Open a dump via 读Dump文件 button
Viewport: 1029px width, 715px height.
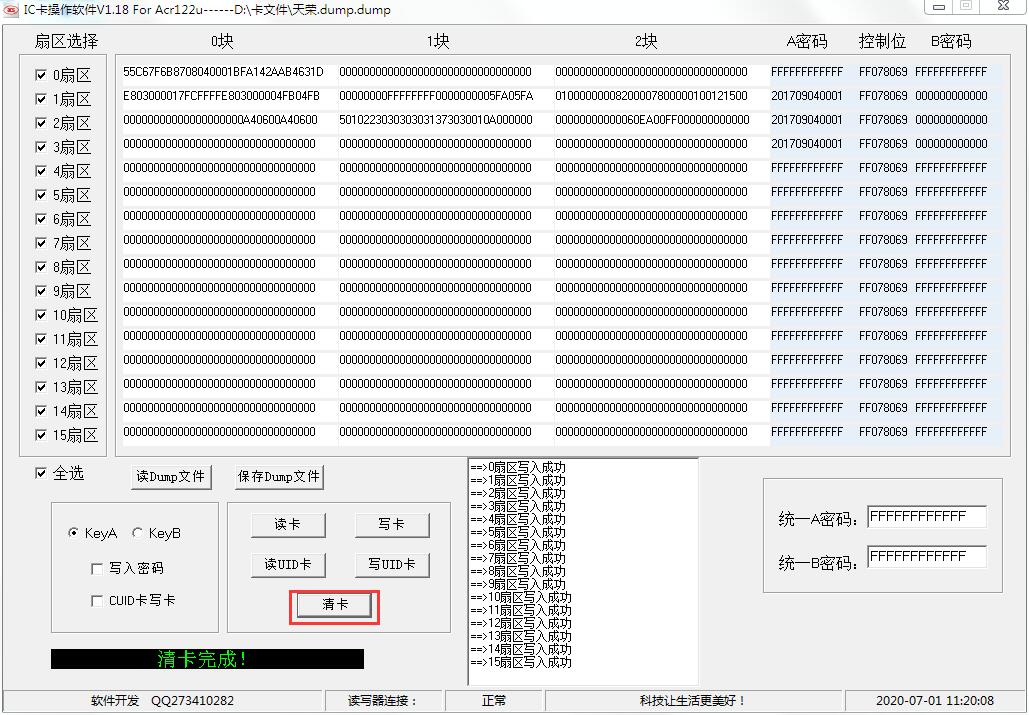[x=170, y=477]
